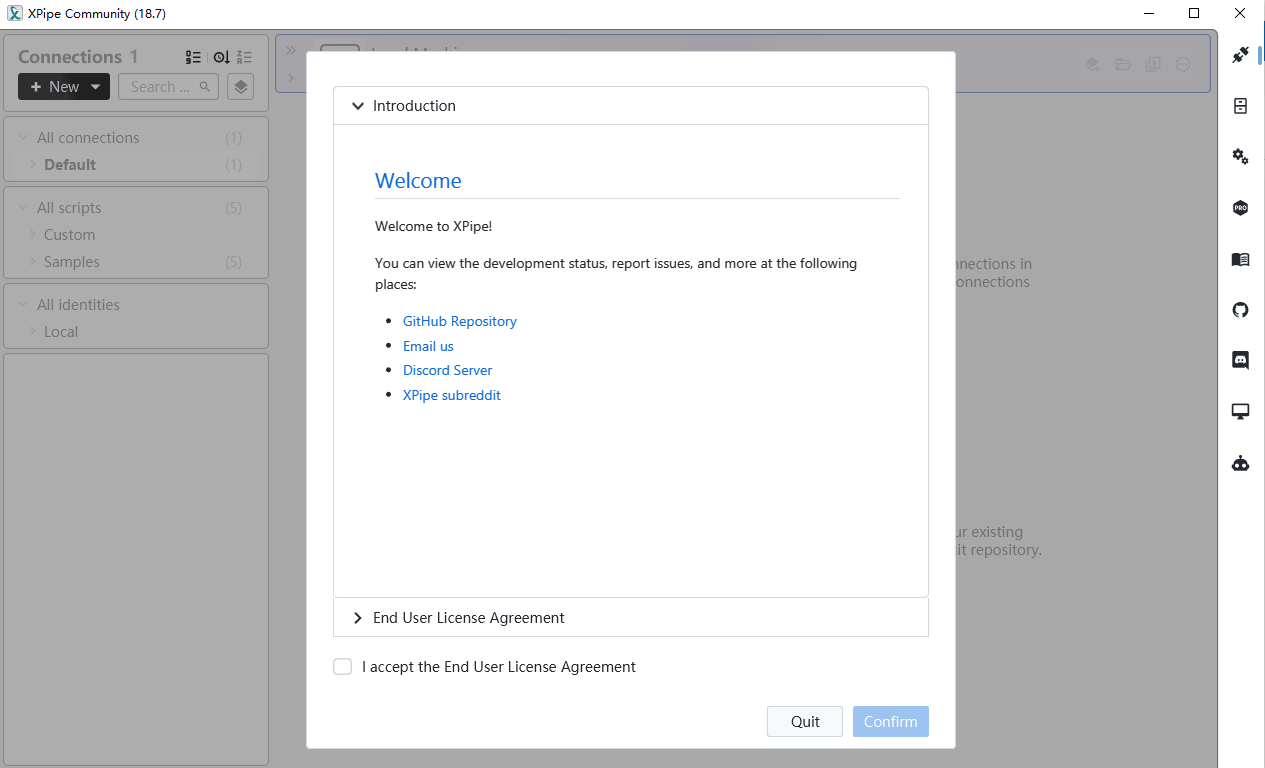Click the Confirm button
This screenshot has width=1265, height=768.
891,722
